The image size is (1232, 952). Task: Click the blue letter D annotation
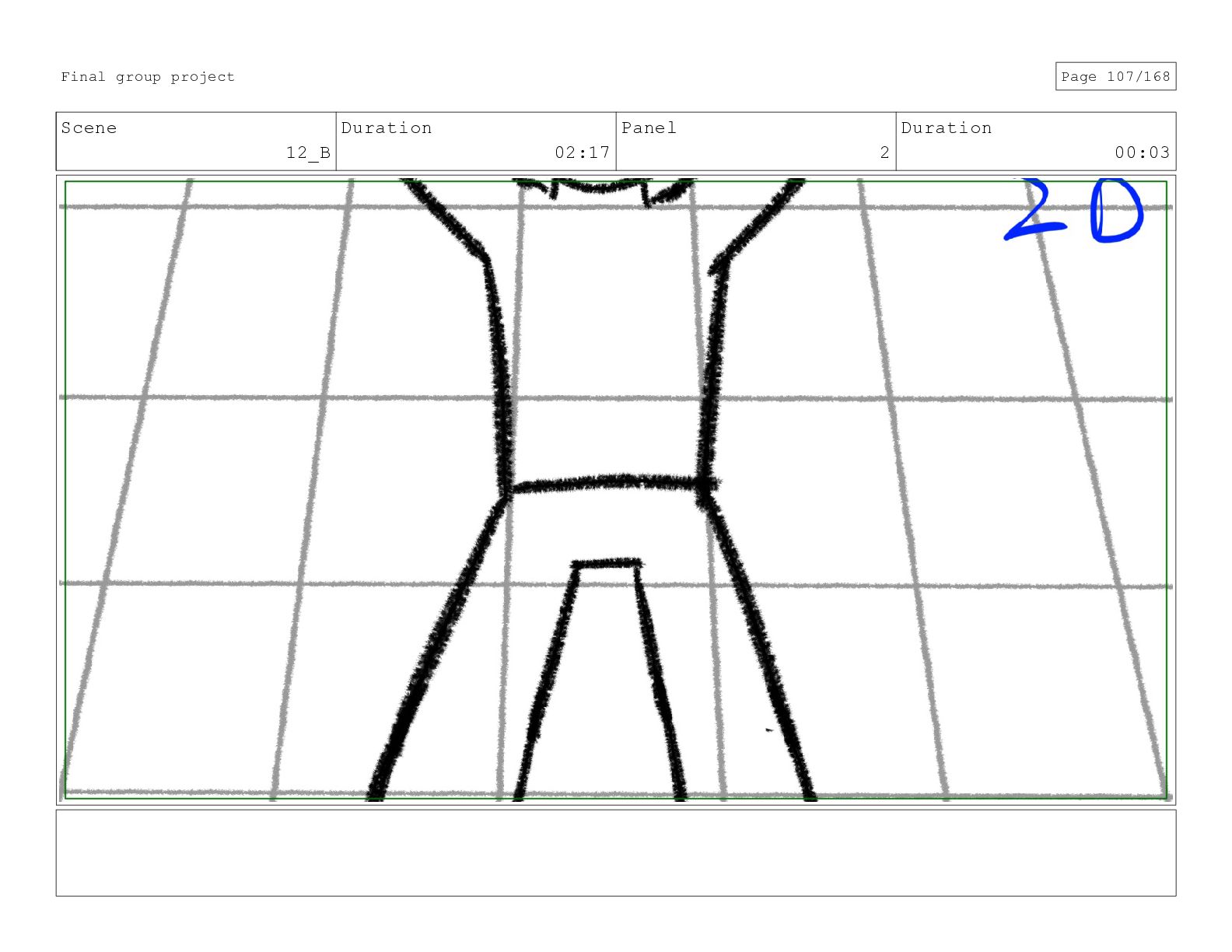(x=1117, y=212)
